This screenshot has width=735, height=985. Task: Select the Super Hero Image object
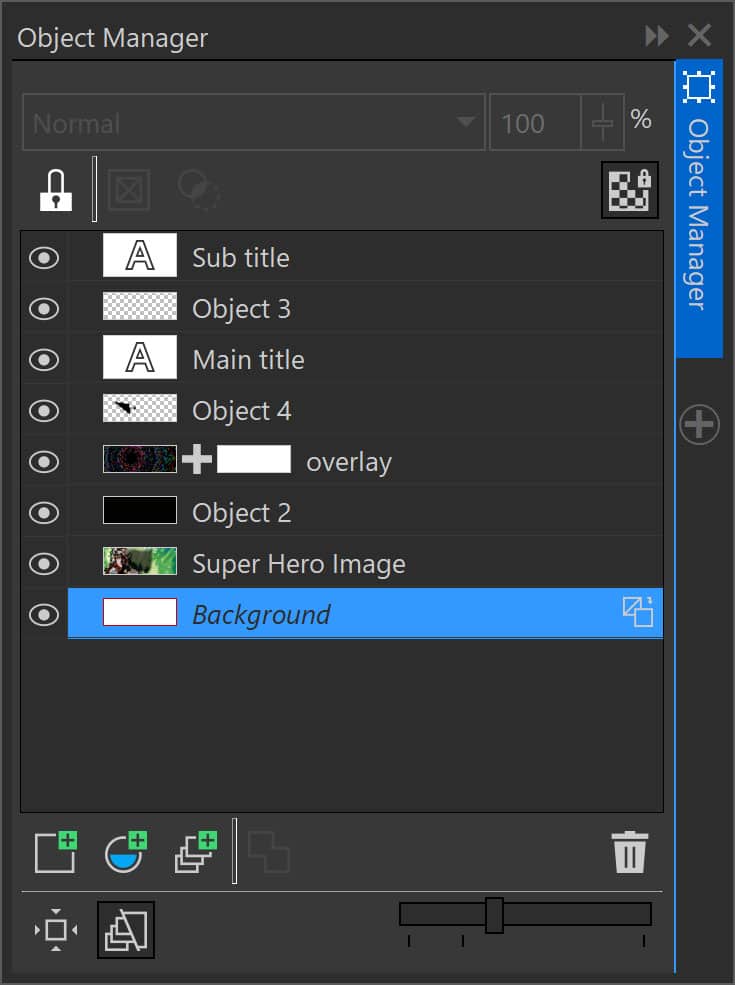pos(365,563)
